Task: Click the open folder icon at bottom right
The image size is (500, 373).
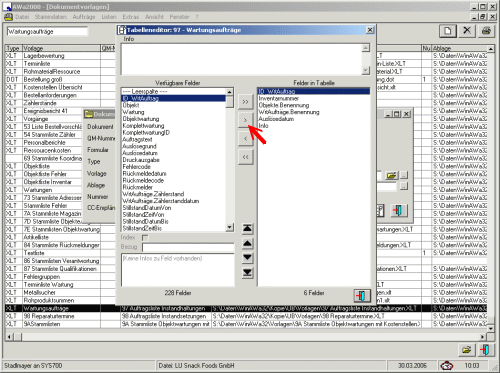Action: pos(467,350)
